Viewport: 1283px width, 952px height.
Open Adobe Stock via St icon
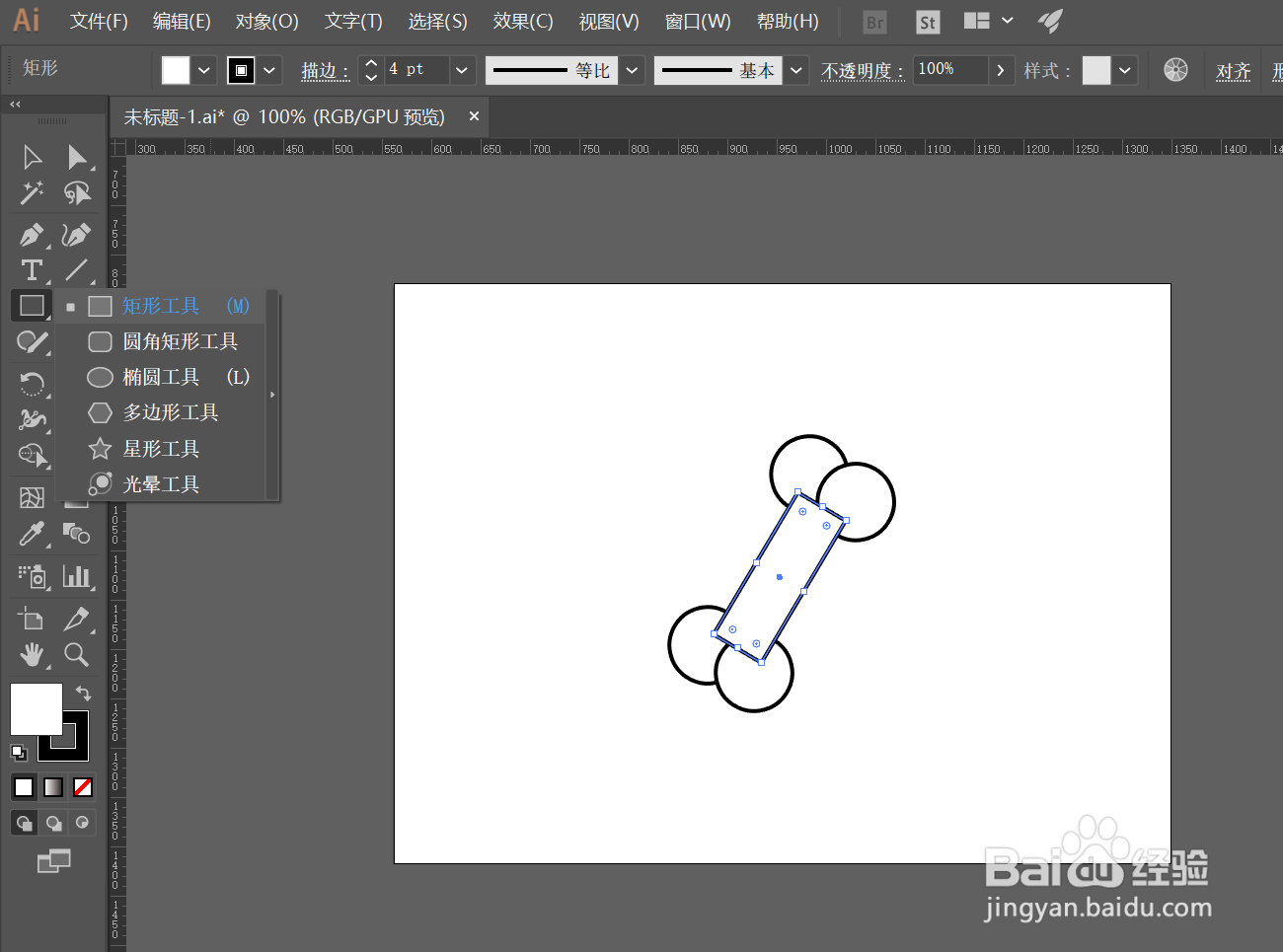(928, 22)
